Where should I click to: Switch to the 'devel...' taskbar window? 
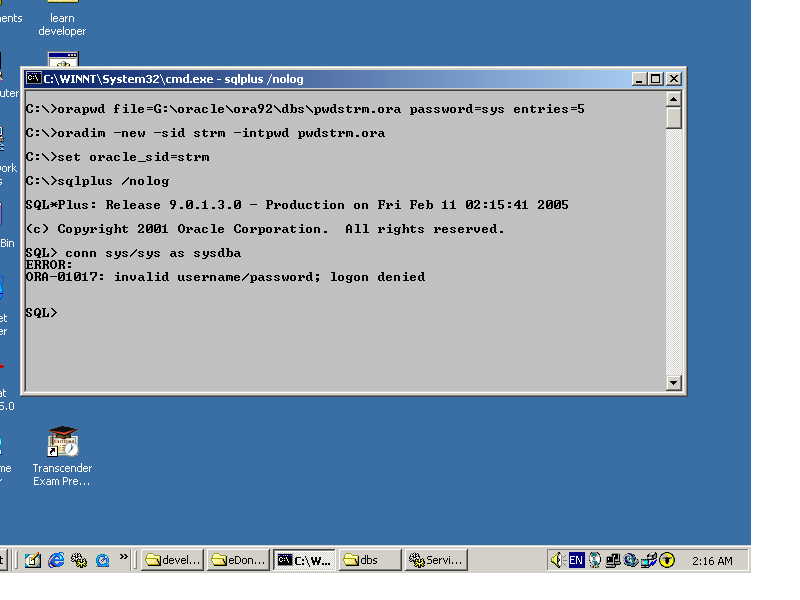(172, 560)
